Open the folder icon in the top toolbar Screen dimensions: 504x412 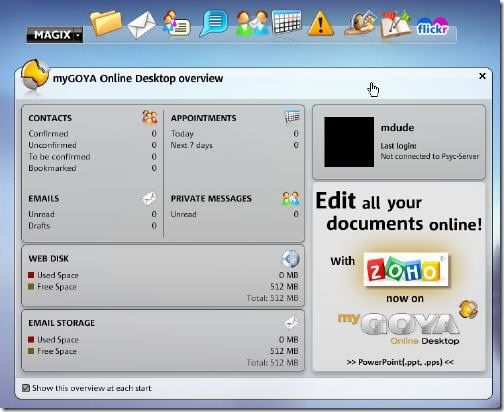pos(106,23)
